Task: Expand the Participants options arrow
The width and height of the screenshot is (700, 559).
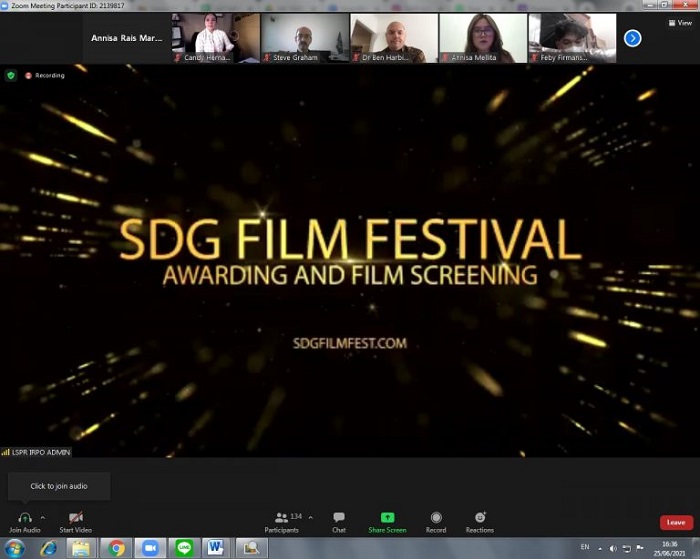Action: 310,517
